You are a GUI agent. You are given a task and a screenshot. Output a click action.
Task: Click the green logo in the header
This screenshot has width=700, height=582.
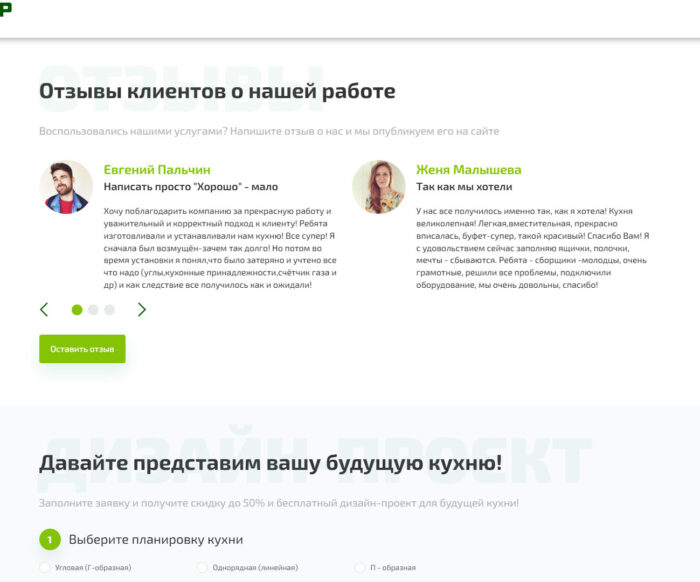tap(6, 9)
